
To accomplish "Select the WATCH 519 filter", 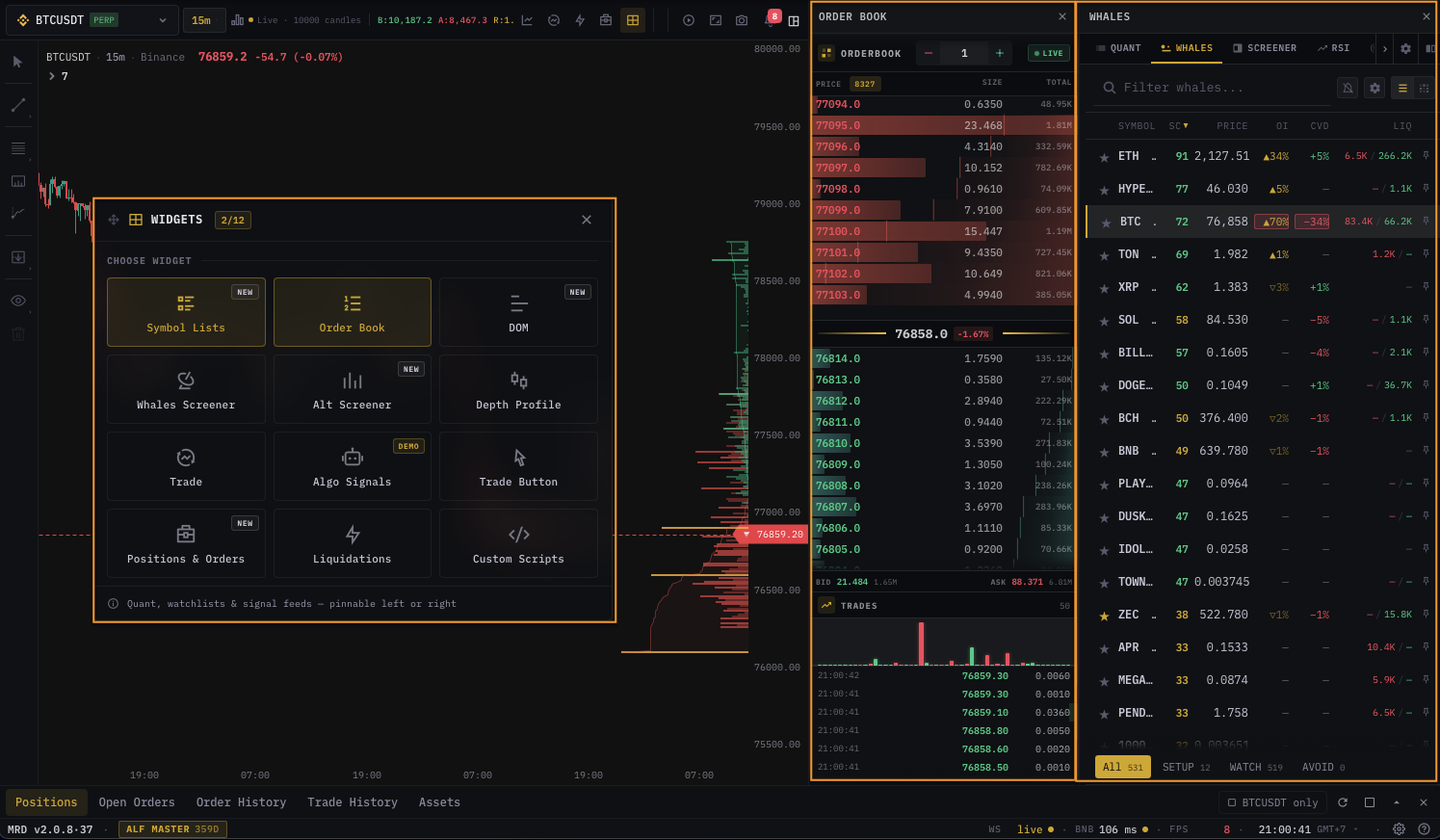I will tap(1256, 767).
